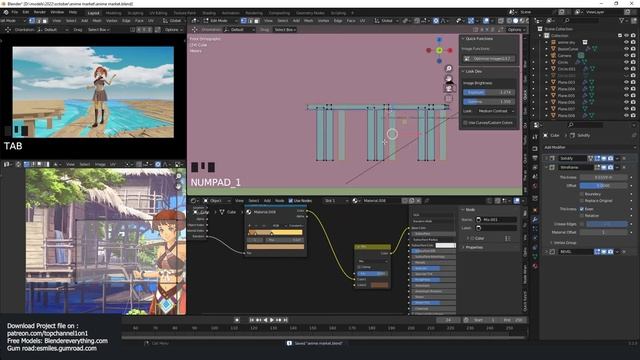Adjust the Gamma slider in Look Dev
The width and height of the screenshot is (640, 360).
click(x=489, y=101)
